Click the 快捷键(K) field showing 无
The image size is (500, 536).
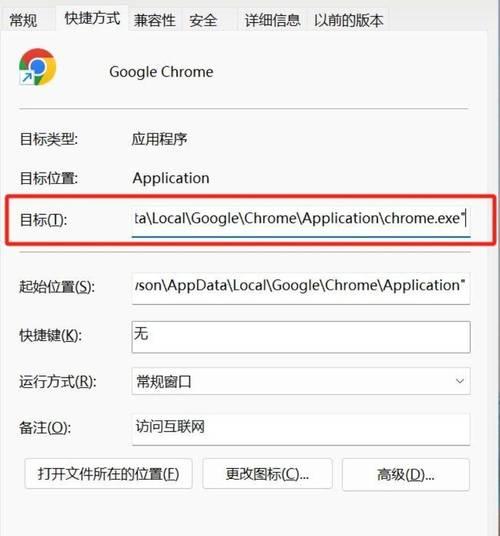(301, 337)
